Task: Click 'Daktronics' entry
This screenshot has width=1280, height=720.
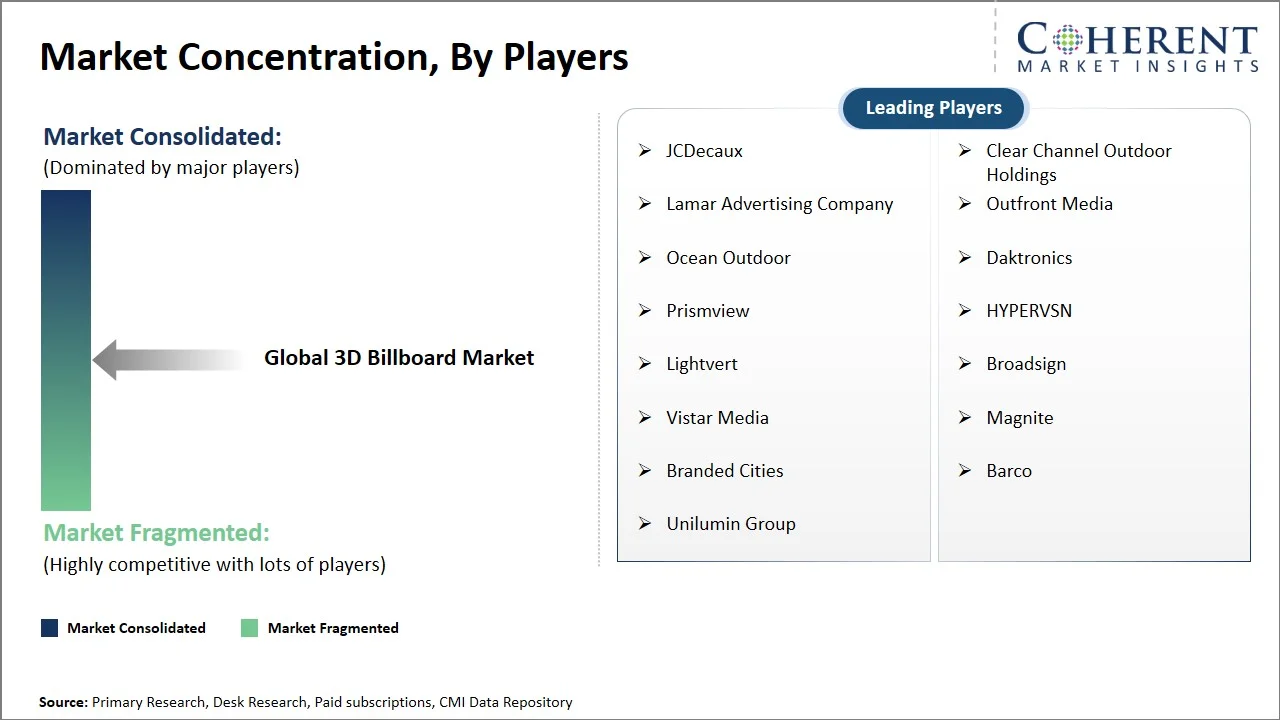Action: point(1029,258)
